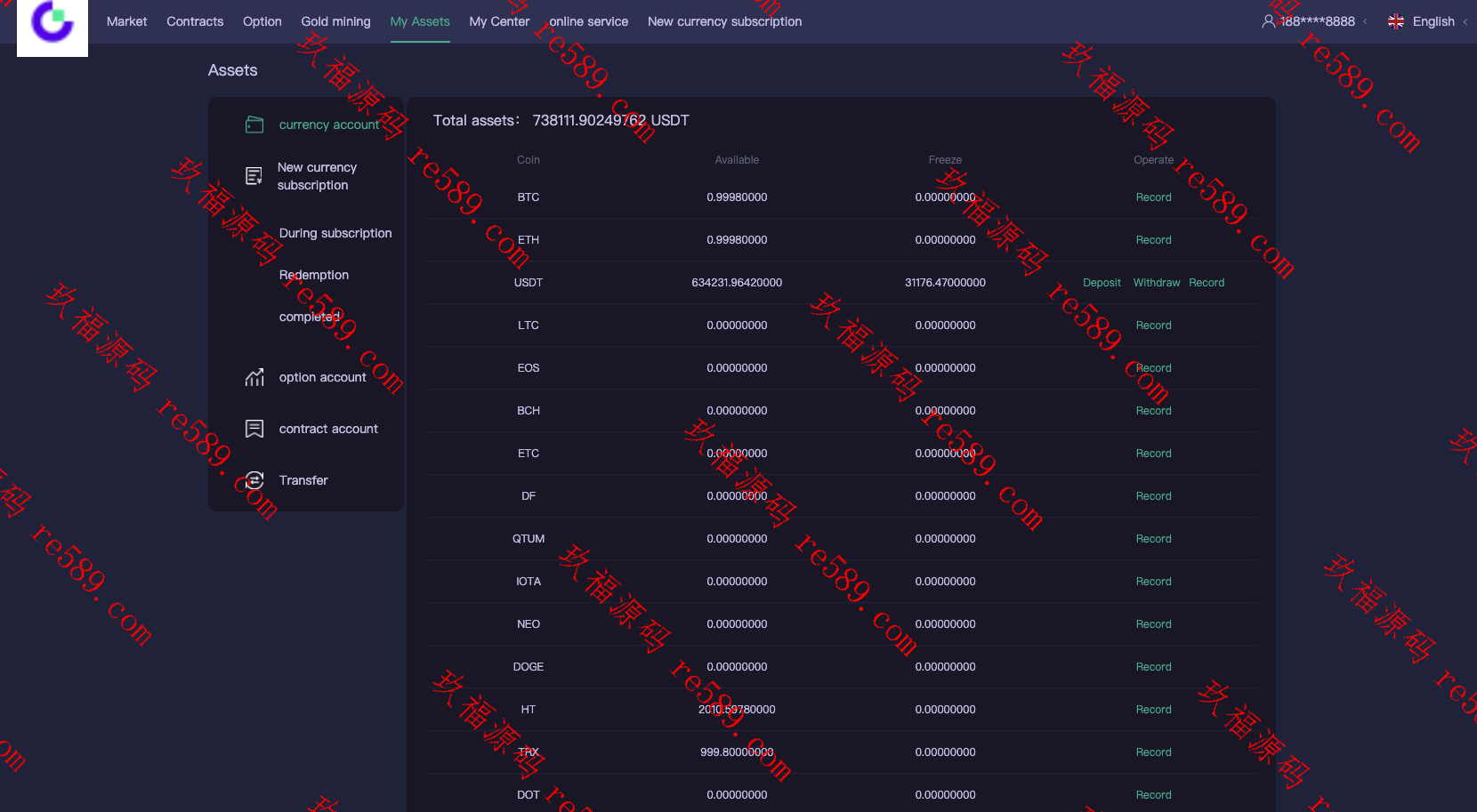Screen dimensions: 1477x812
Task: Click the Total assets value 738111.90249762 USDT
Action: [610, 120]
